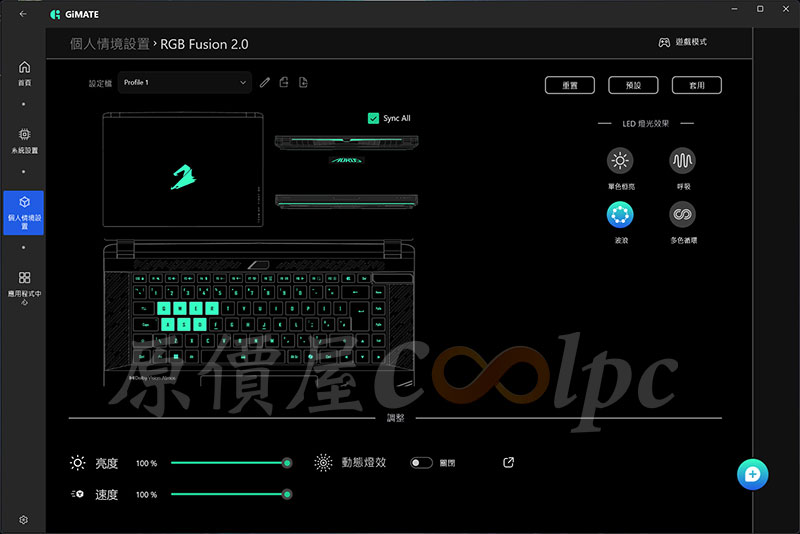Click the 套用 apply button

tap(696, 85)
